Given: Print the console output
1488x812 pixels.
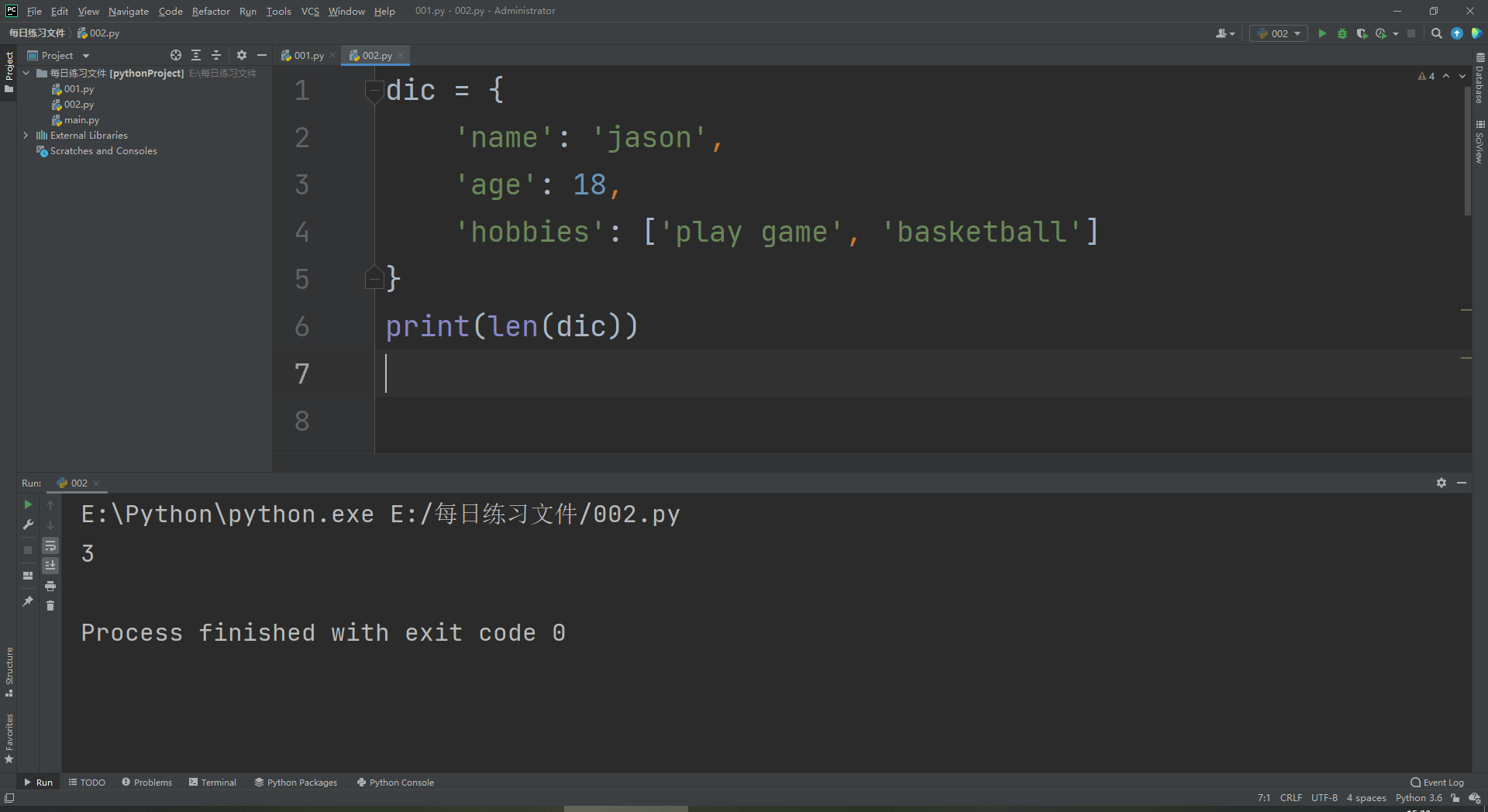Looking at the screenshot, I should pyautogui.click(x=50, y=586).
